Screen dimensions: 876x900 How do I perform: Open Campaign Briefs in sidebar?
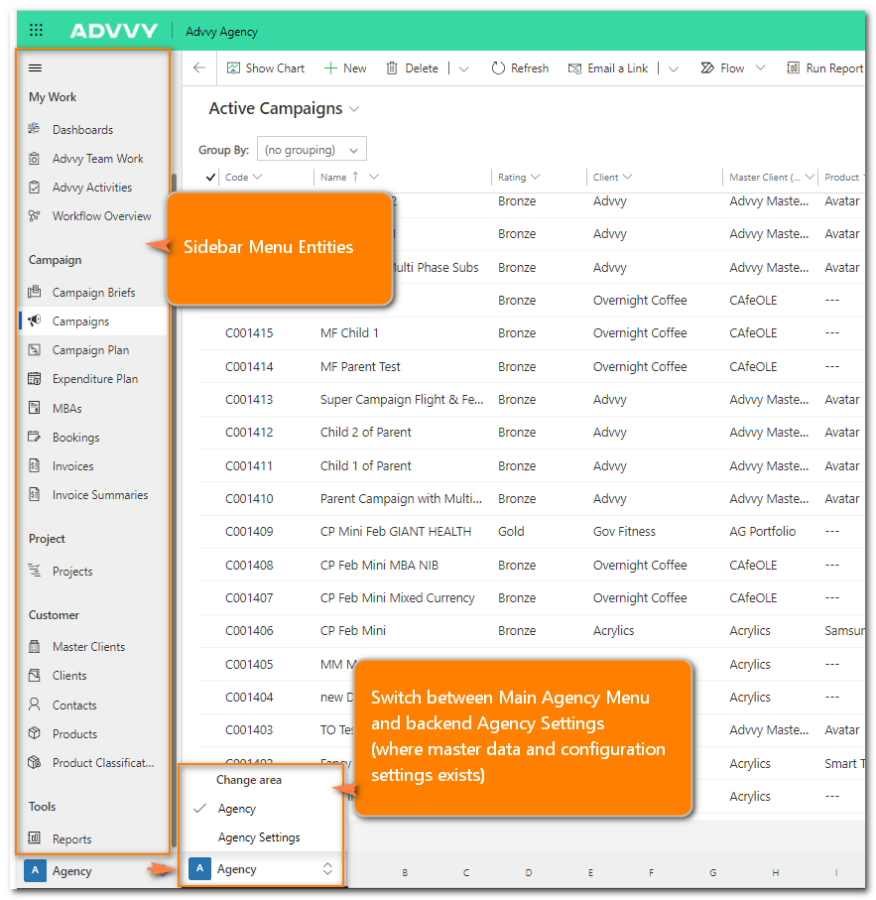coord(93,293)
